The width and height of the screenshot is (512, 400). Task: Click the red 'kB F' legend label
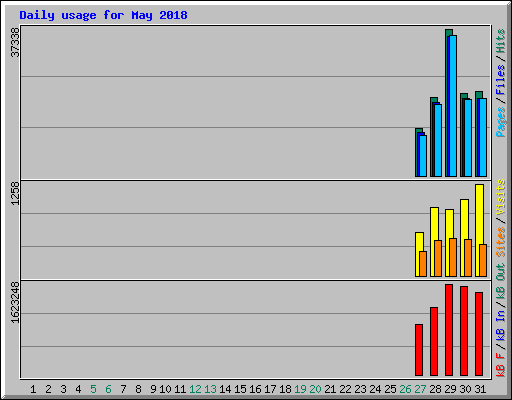tap(501, 365)
